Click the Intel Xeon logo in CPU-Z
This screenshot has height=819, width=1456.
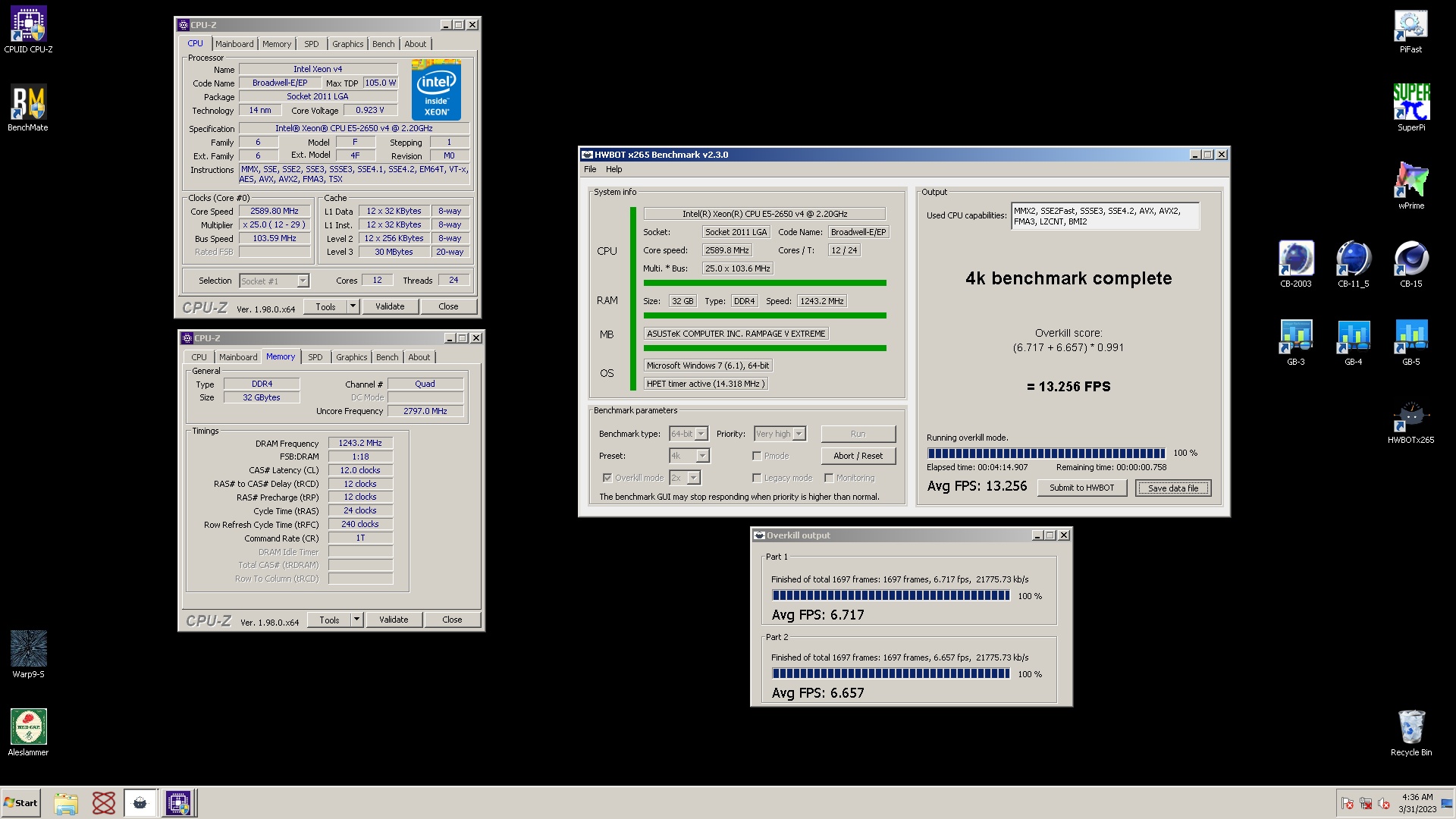click(x=436, y=89)
